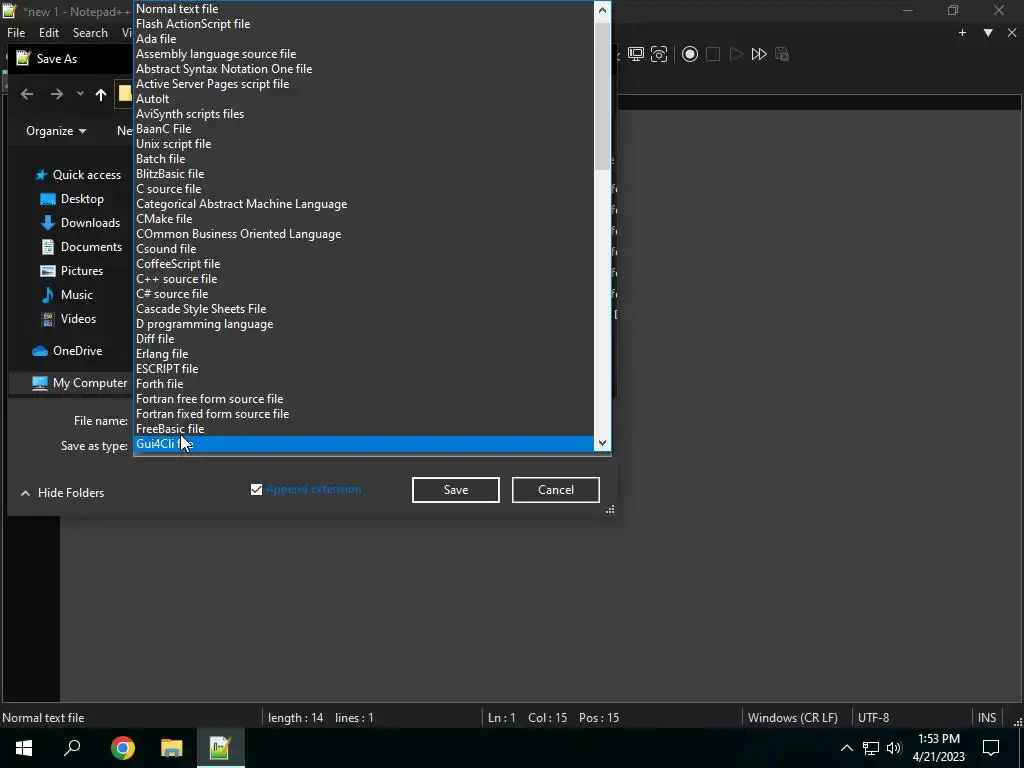Select Ada file in type list

coord(364,39)
